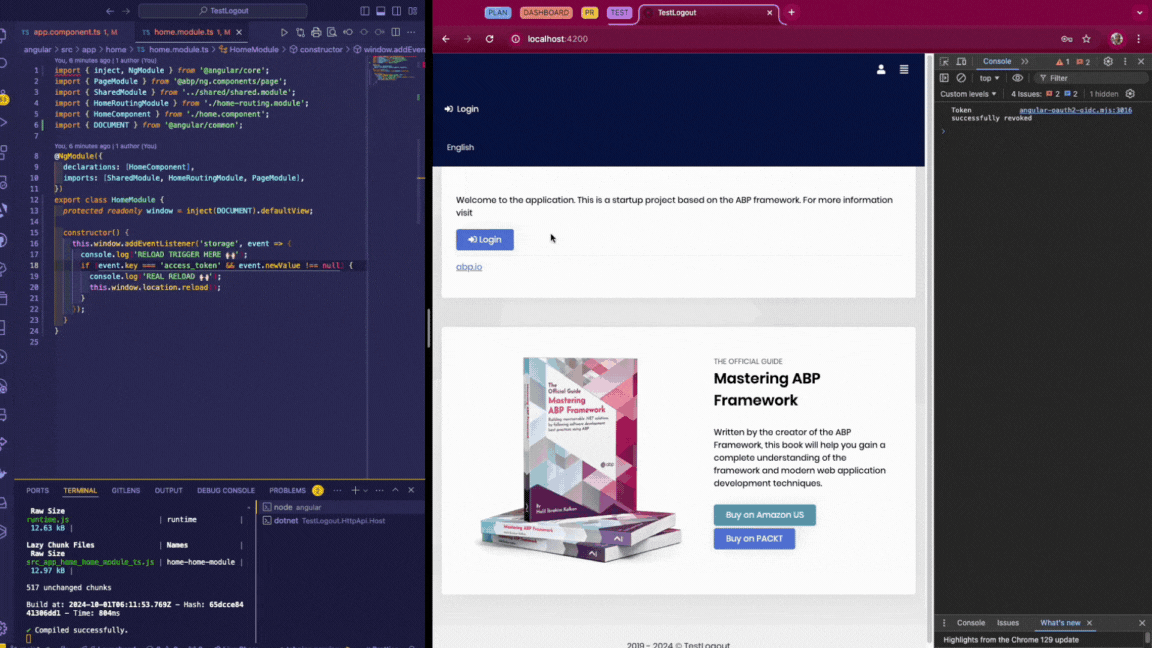The height and width of the screenshot is (648, 1152).
Task: Click the Run code play icon in editor toolbar
Action: click(x=284, y=32)
